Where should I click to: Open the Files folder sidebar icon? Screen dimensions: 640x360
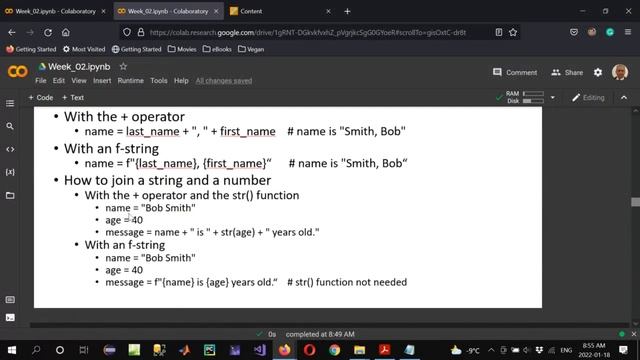coord(10,195)
